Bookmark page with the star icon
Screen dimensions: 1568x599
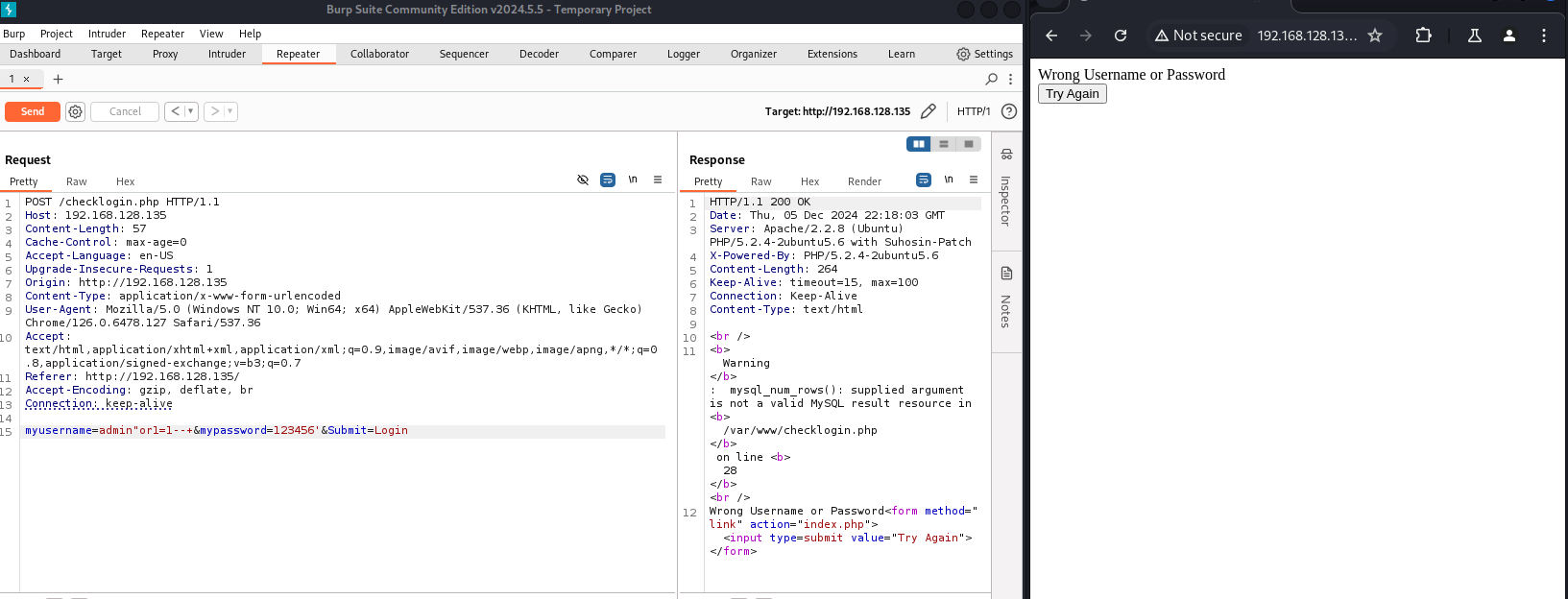1375,36
